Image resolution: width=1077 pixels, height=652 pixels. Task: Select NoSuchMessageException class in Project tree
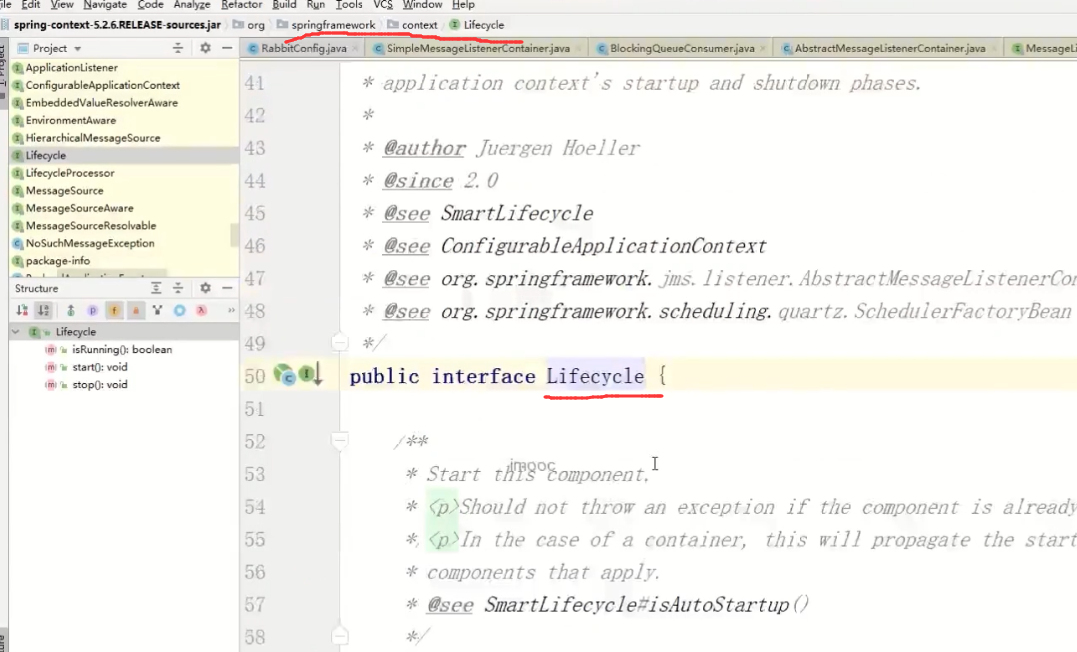(90, 243)
